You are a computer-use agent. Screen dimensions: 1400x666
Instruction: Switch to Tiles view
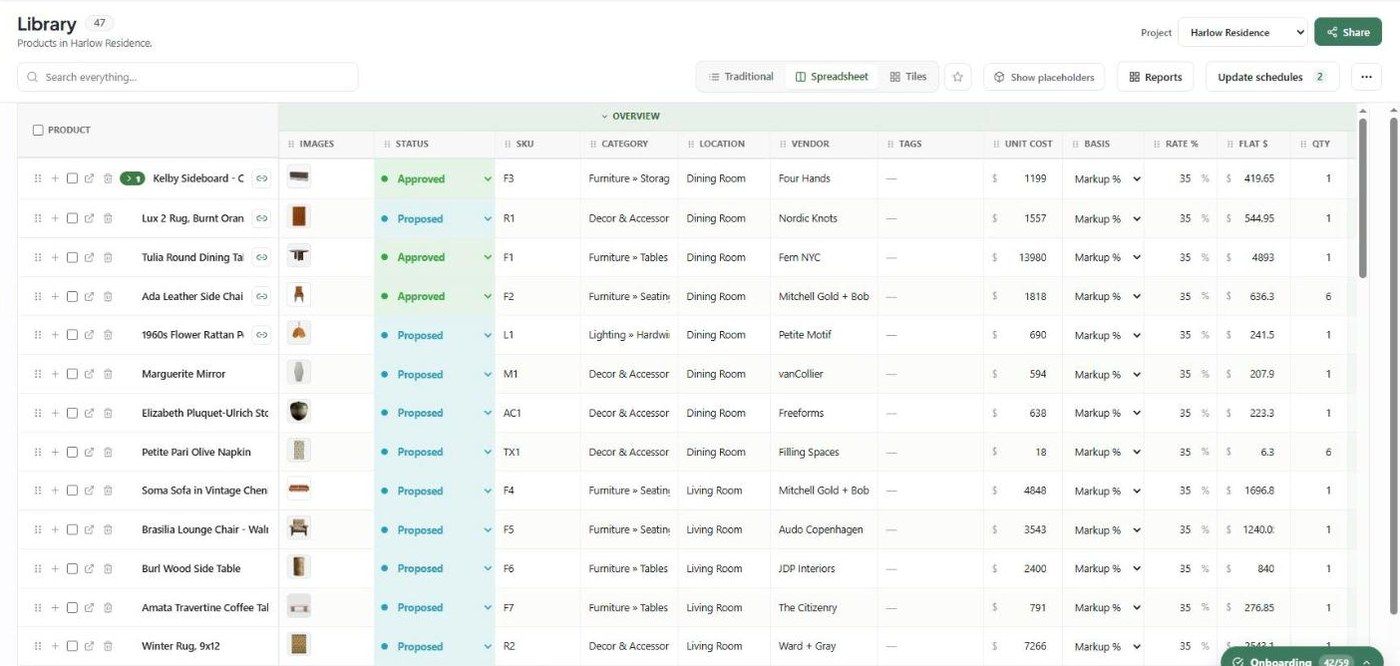(908, 77)
